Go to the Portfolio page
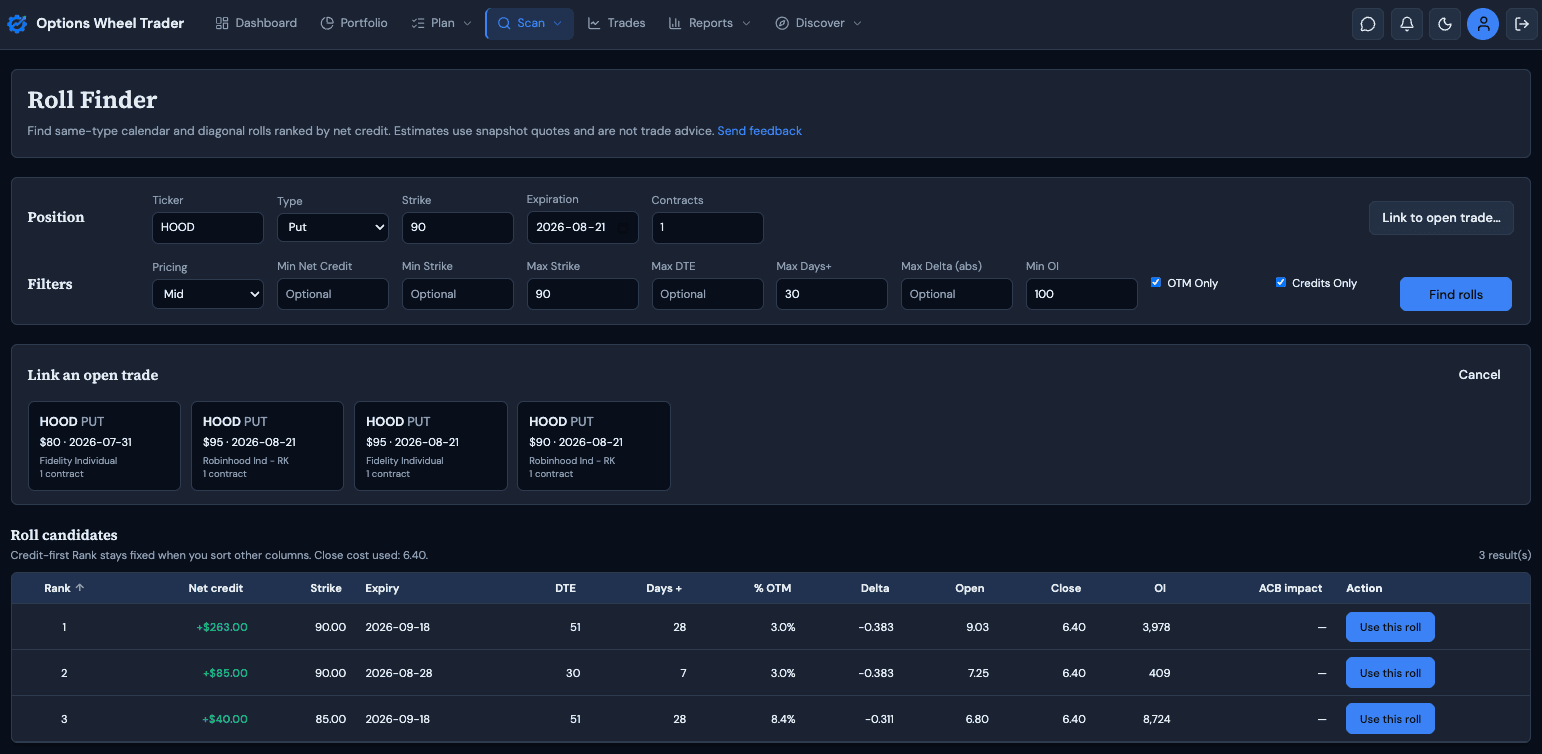 click(x=354, y=23)
